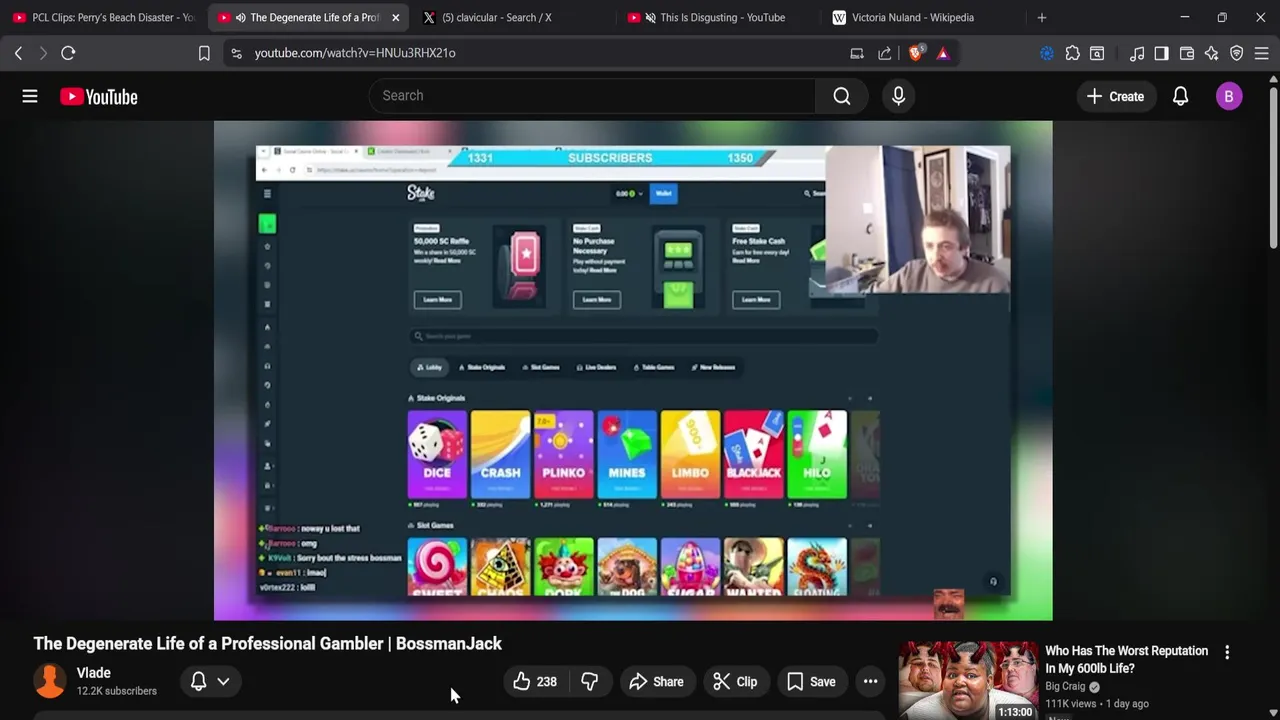Like the video with thumbs up
The image size is (1280, 720).
click(534, 682)
